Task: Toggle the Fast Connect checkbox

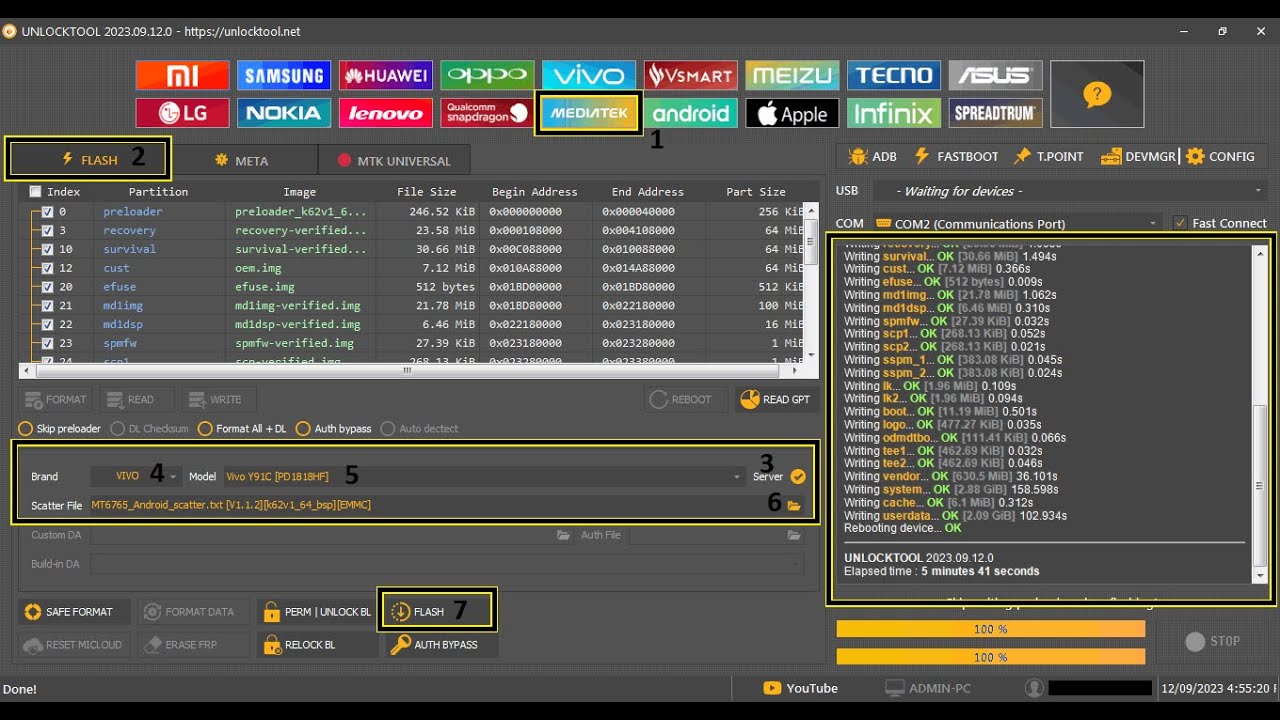Action: (1180, 223)
